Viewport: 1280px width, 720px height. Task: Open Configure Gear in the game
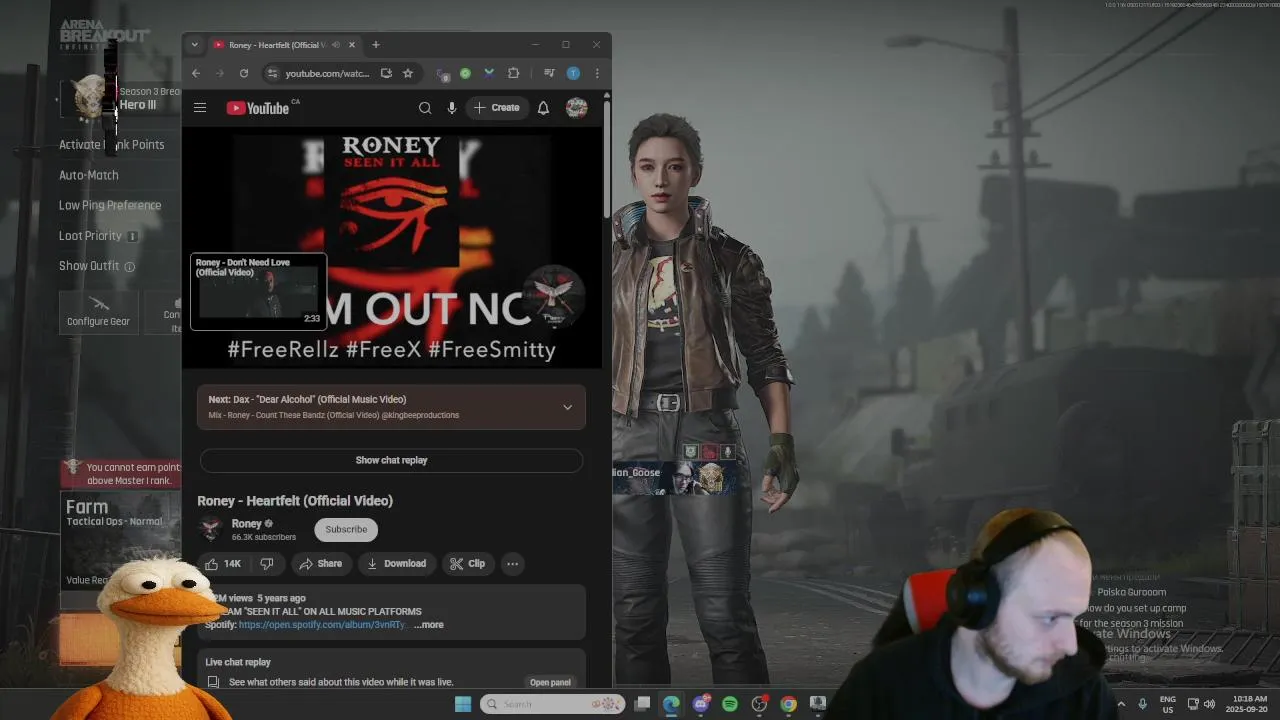[98, 312]
